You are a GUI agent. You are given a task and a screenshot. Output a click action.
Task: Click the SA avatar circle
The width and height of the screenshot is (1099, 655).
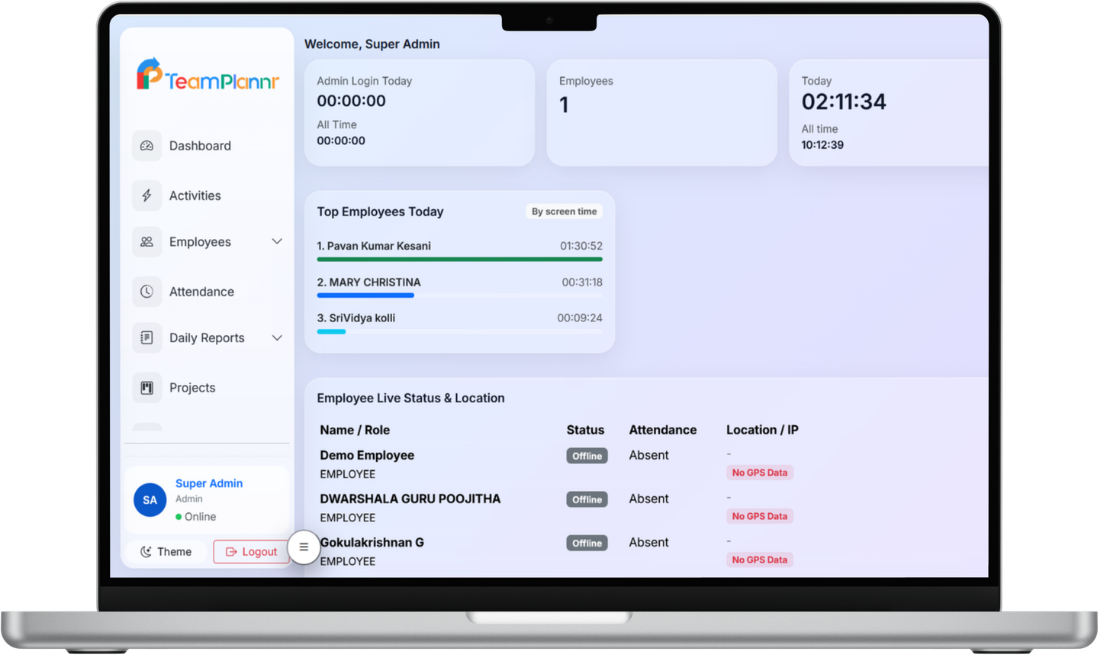[150, 500]
